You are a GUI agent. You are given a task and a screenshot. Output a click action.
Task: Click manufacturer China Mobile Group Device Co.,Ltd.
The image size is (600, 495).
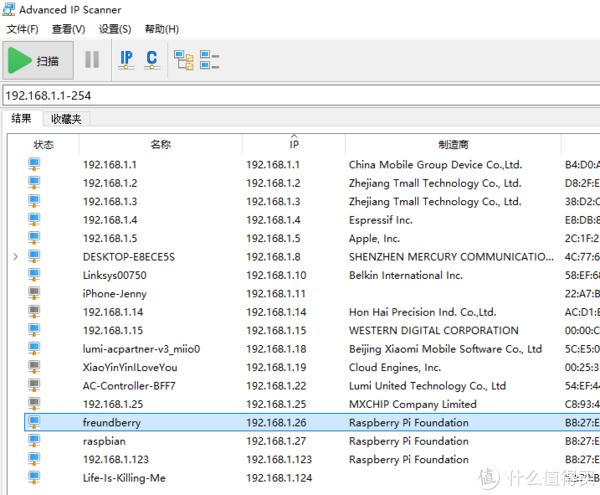click(x=435, y=165)
